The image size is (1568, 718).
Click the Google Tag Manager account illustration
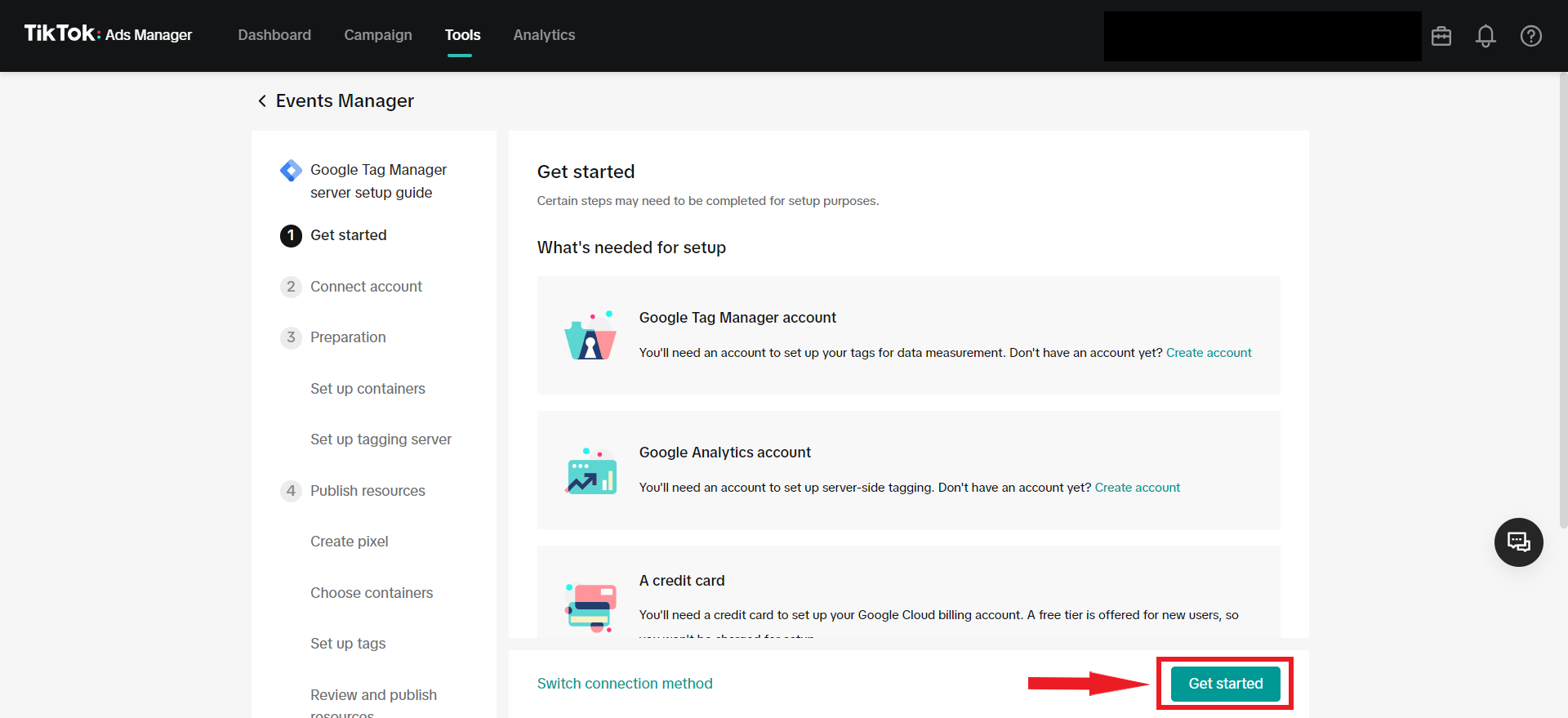[590, 335]
